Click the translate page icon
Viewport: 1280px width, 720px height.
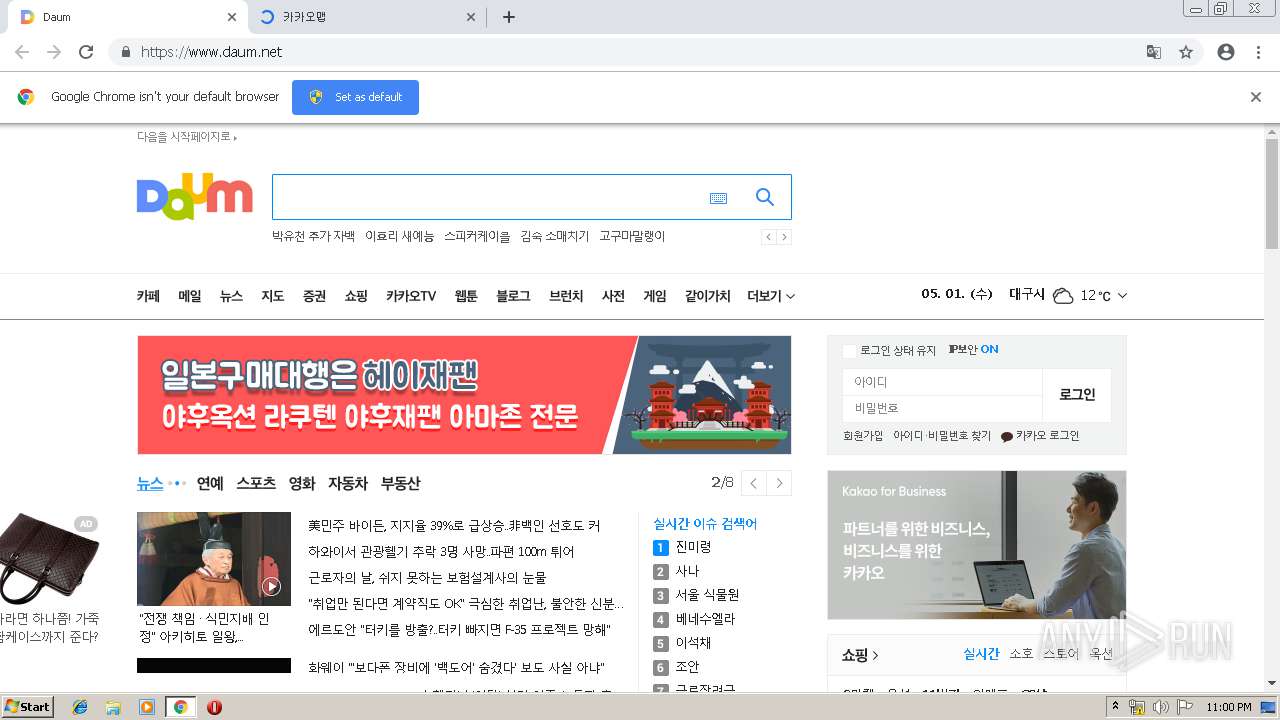[1153, 52]
